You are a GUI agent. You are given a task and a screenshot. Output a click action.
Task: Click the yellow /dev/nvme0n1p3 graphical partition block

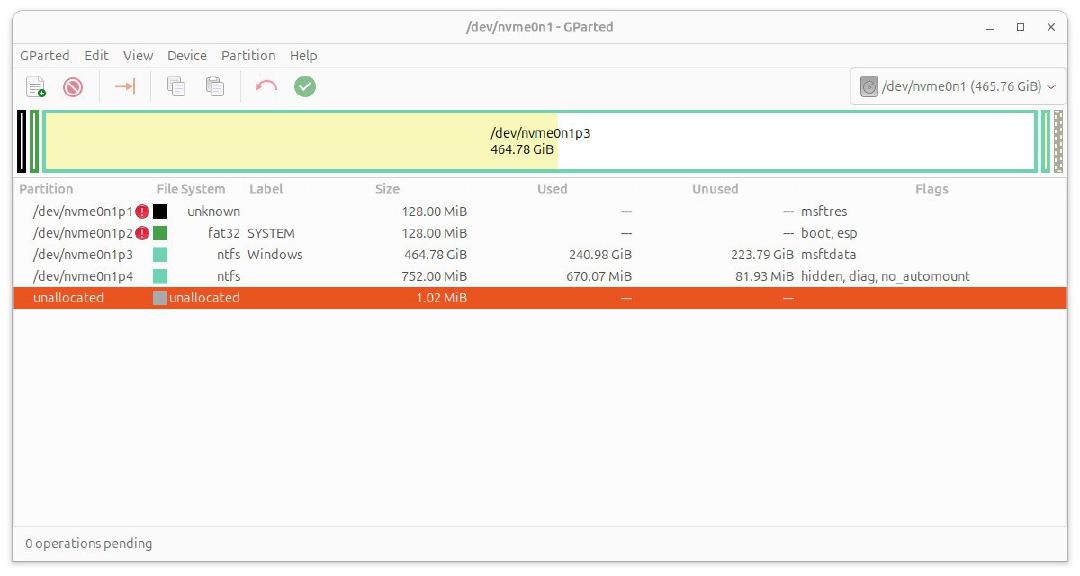[x=540, y=140]
